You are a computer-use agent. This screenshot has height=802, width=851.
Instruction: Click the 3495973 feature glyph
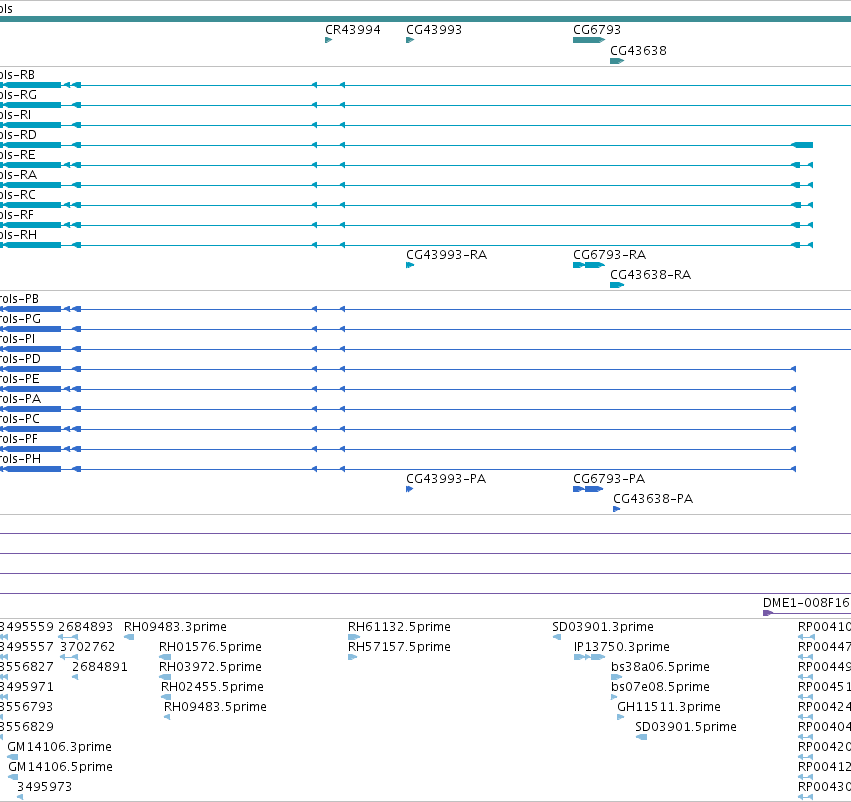pos(20,797)
